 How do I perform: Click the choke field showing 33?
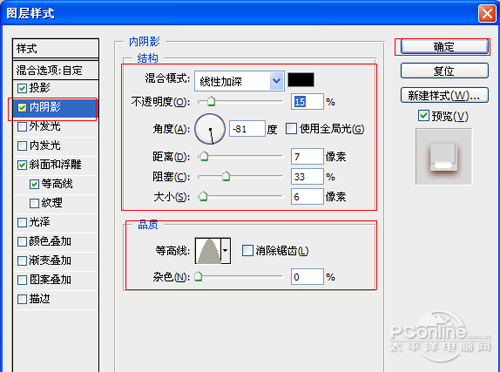click(x=307, y=176)
